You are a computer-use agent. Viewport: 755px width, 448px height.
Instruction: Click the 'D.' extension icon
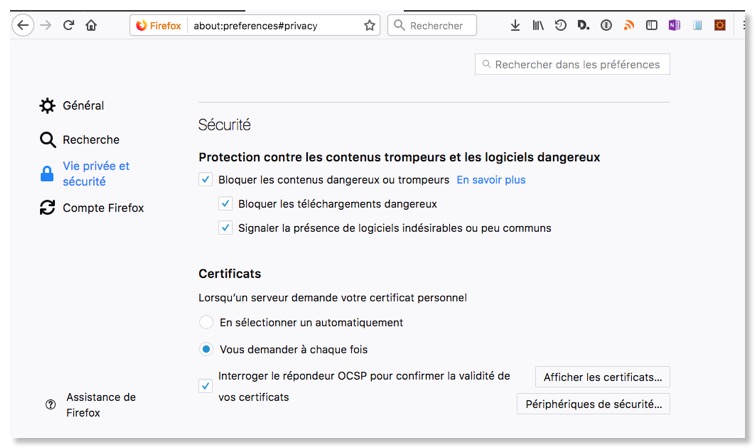point(583,25)
